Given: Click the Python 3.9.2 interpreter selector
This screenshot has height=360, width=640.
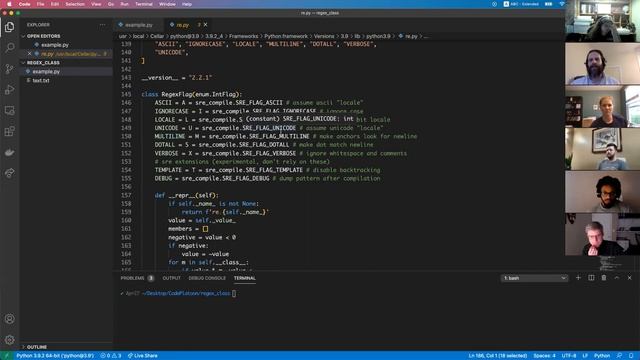Looking at the screenshot, I should click(x=55, y=356).
